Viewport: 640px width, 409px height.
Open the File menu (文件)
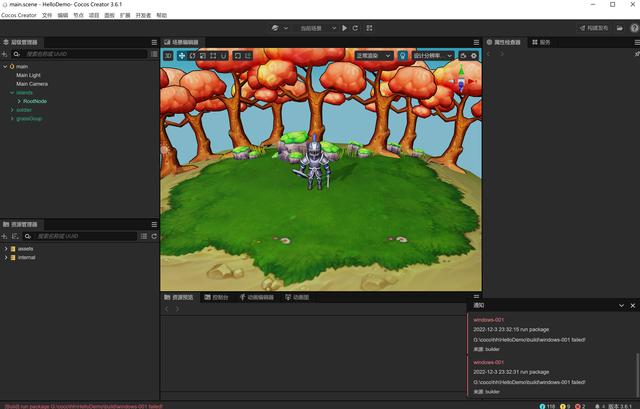[47, 15]
